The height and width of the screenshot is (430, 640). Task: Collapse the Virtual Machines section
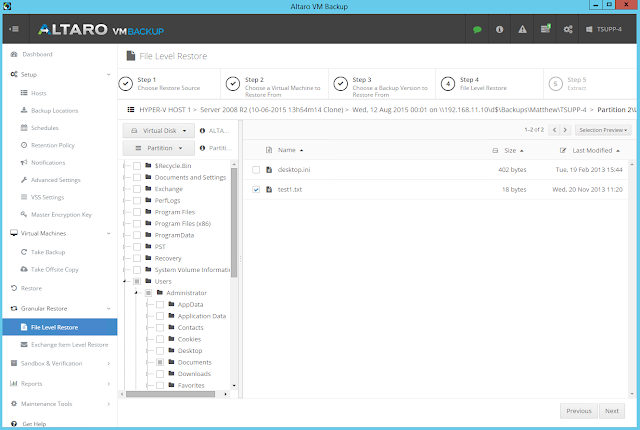point(109,233)
